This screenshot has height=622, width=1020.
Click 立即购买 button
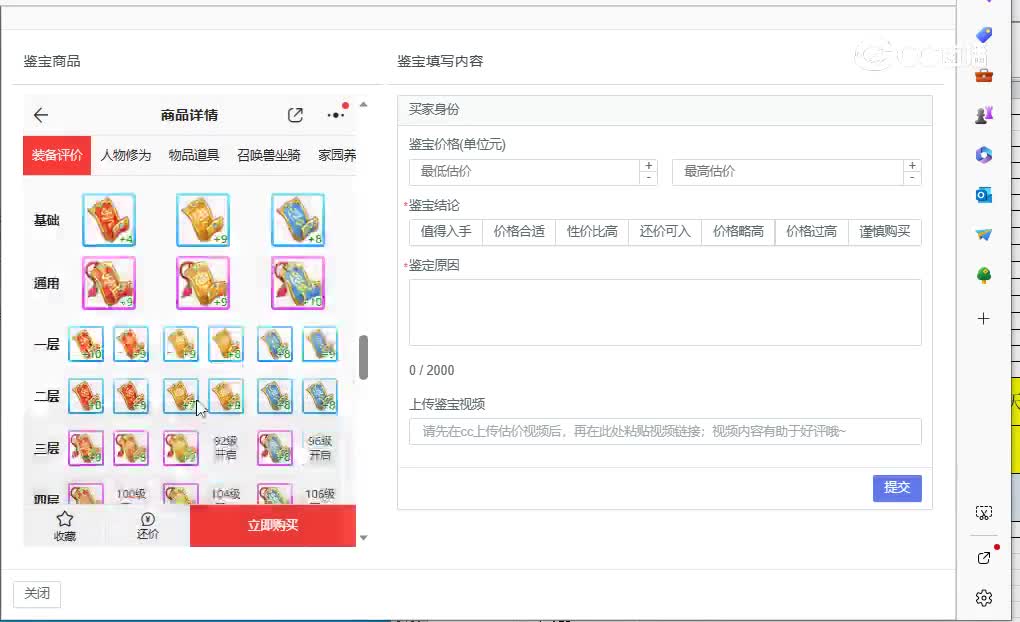(x=273, y=526)
